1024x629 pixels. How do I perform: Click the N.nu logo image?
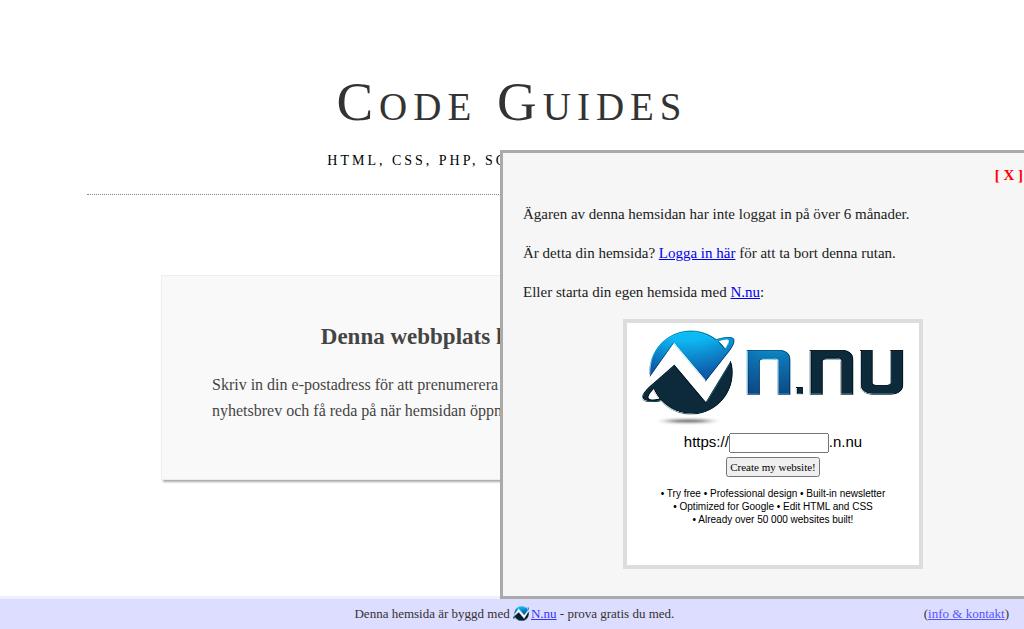click(x=773, y=376)
